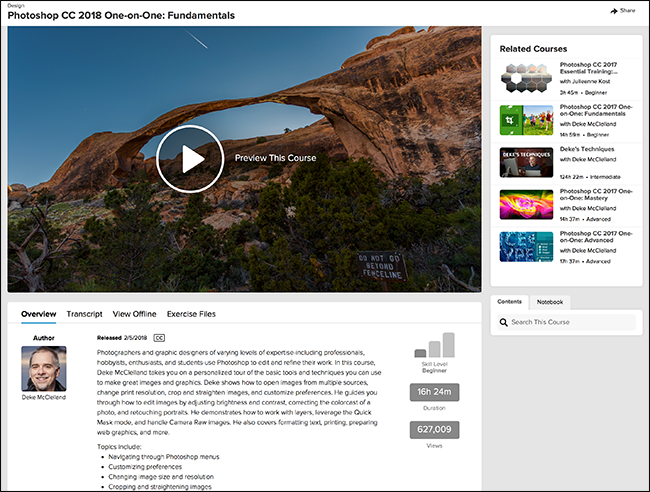Open Photoshop CC 2017 One-on-One: Mastery title
Screen dimensions: 650x492
coord(596,195)
